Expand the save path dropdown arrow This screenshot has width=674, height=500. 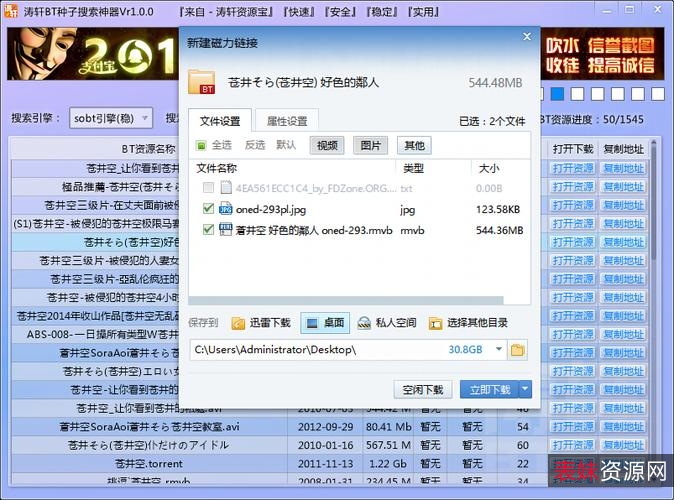click(x=499, y=349)
